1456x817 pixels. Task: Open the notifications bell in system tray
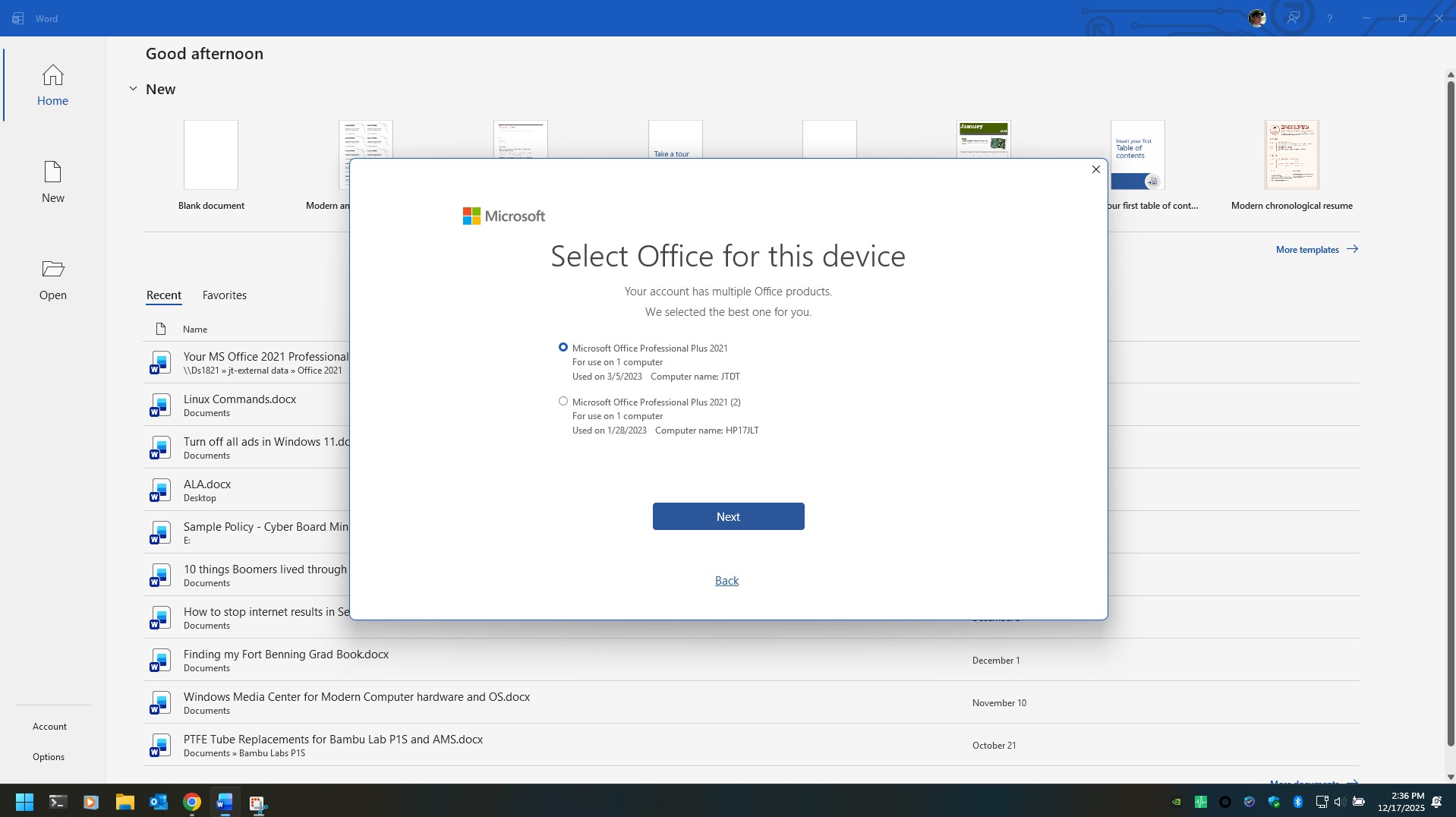coord(1436,802)
